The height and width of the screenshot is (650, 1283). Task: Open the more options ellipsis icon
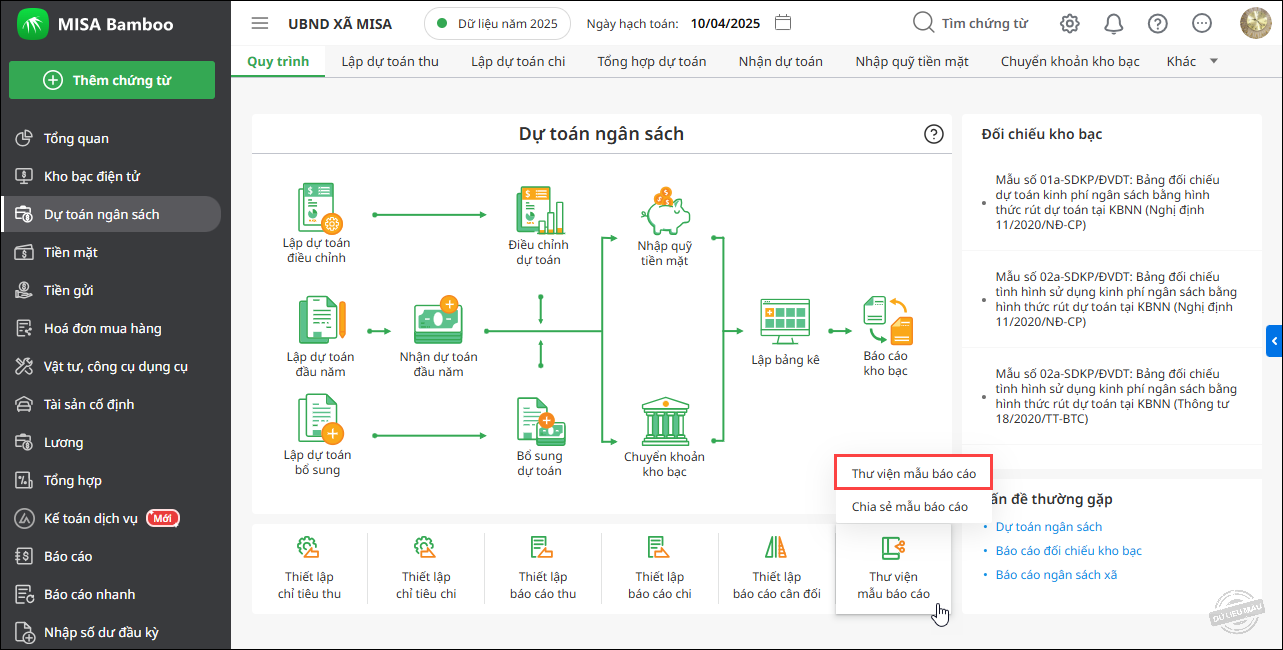(x=1202, y=23)
